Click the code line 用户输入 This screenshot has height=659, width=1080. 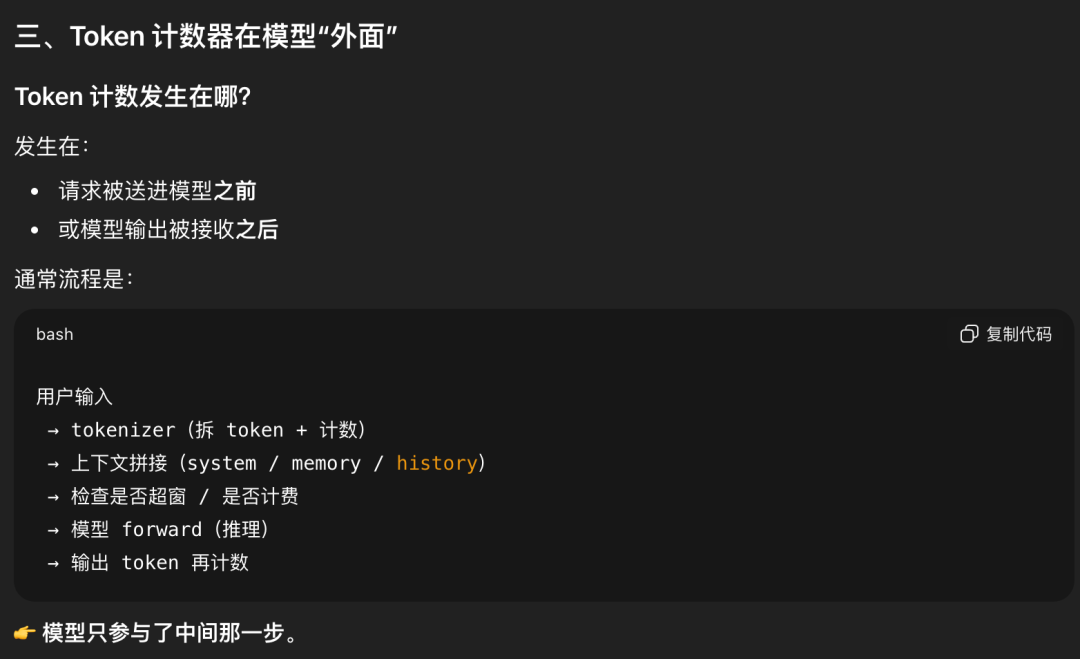pos(75,397)
